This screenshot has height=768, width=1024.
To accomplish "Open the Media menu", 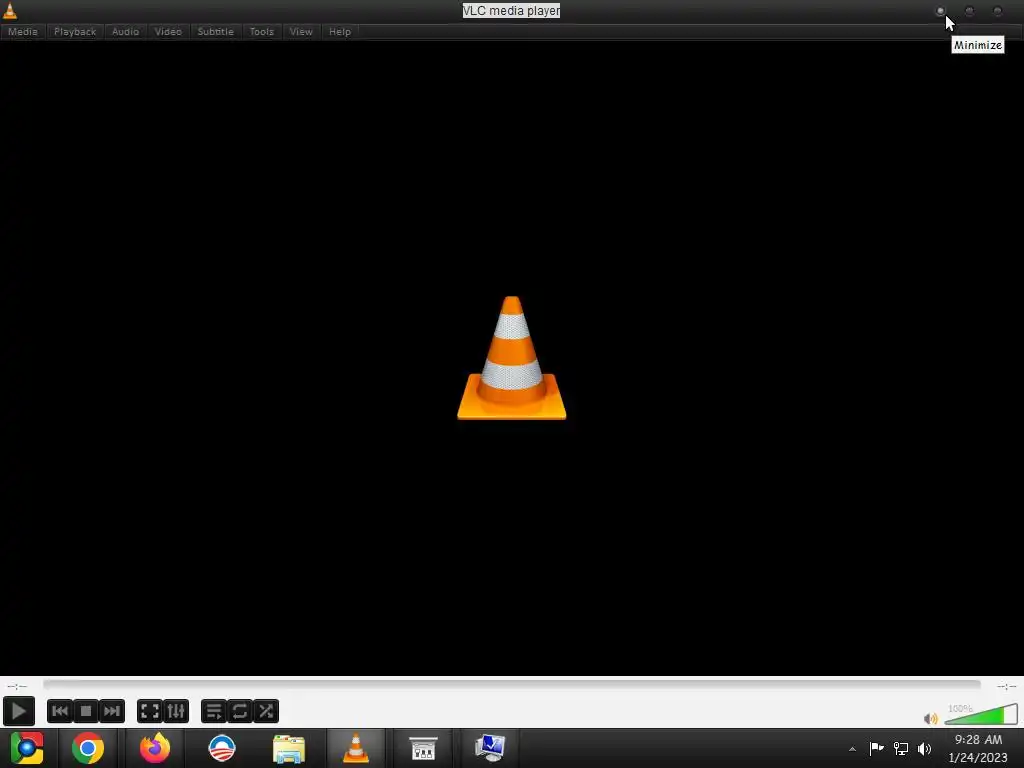I will (x=23, y=31).
